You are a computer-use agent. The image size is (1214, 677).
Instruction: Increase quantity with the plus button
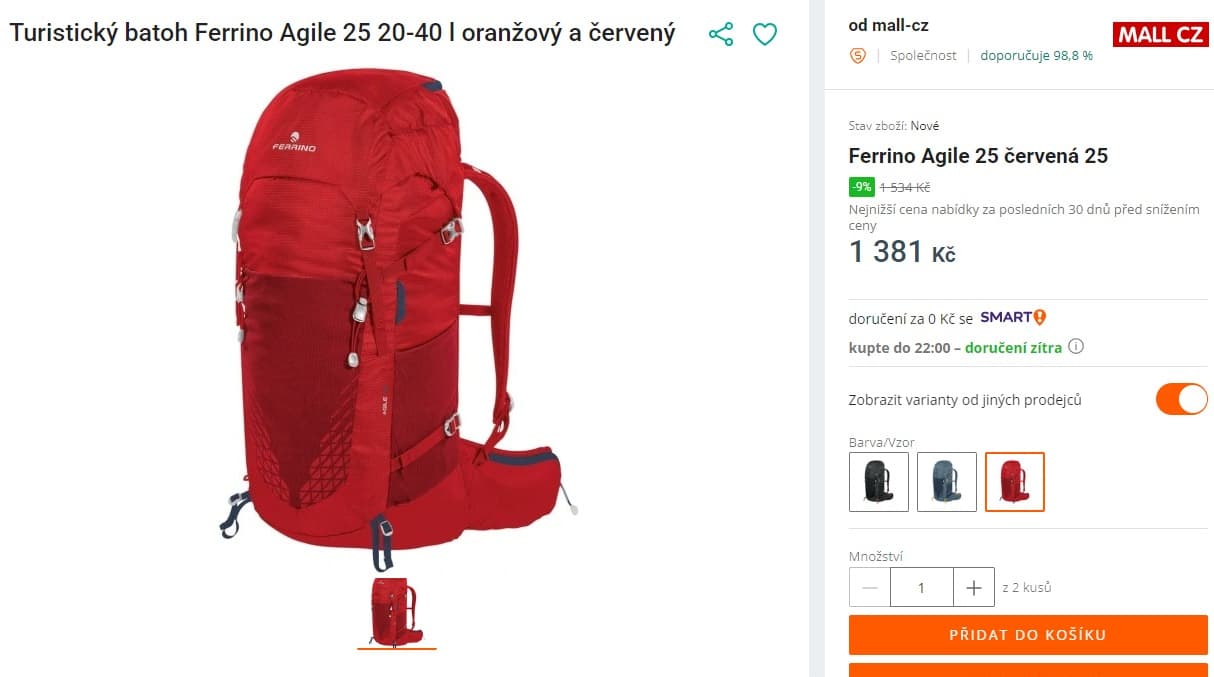click(974, 588)
